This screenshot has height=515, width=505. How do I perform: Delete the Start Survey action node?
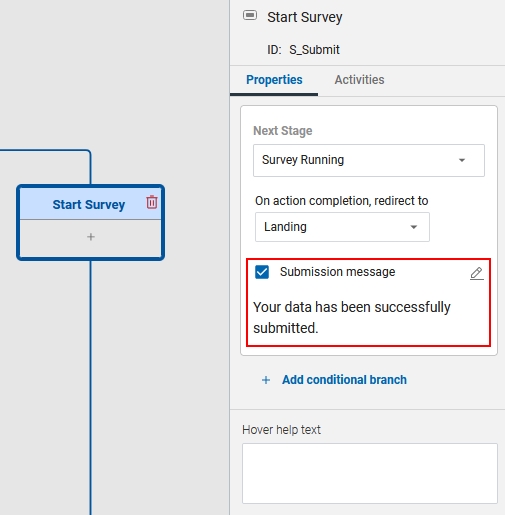[x=152, y=202]
